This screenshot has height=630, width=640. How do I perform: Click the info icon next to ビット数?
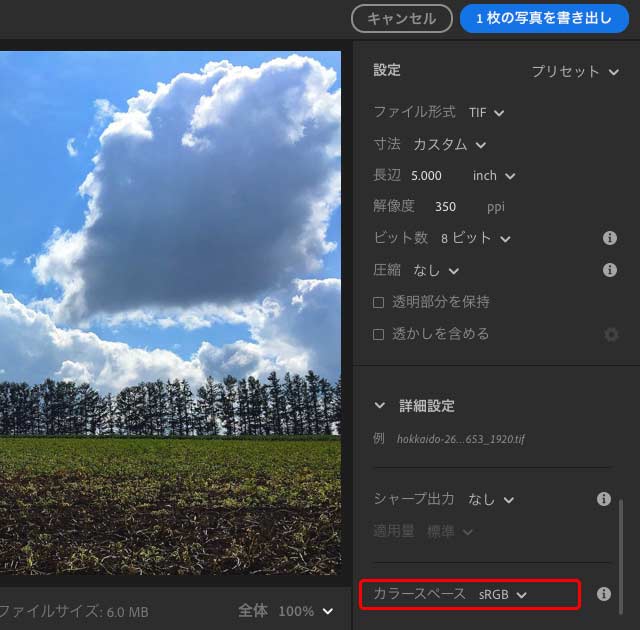609,238
